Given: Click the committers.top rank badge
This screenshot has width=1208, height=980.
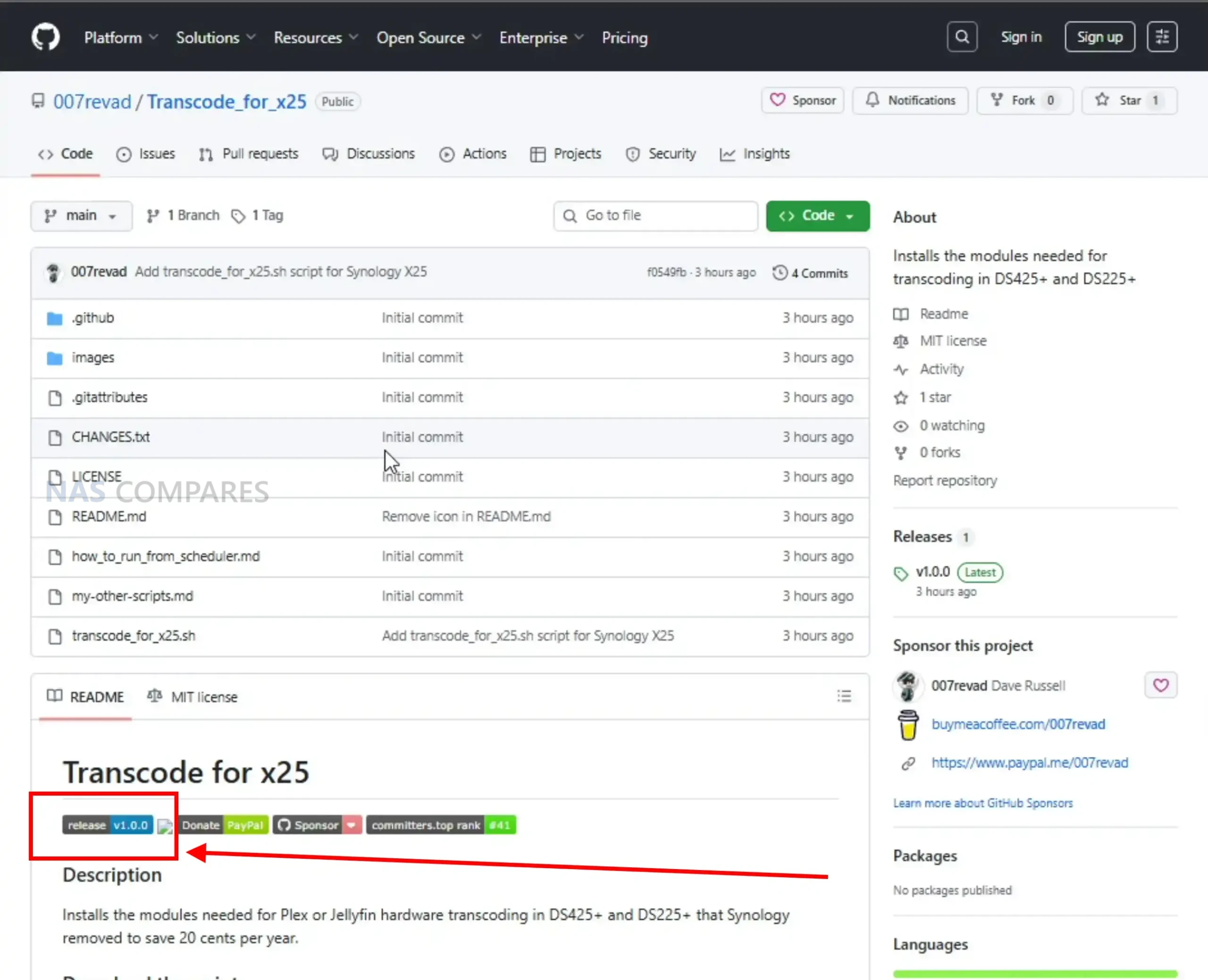Looking at the screenshot, I should [441, 825].
